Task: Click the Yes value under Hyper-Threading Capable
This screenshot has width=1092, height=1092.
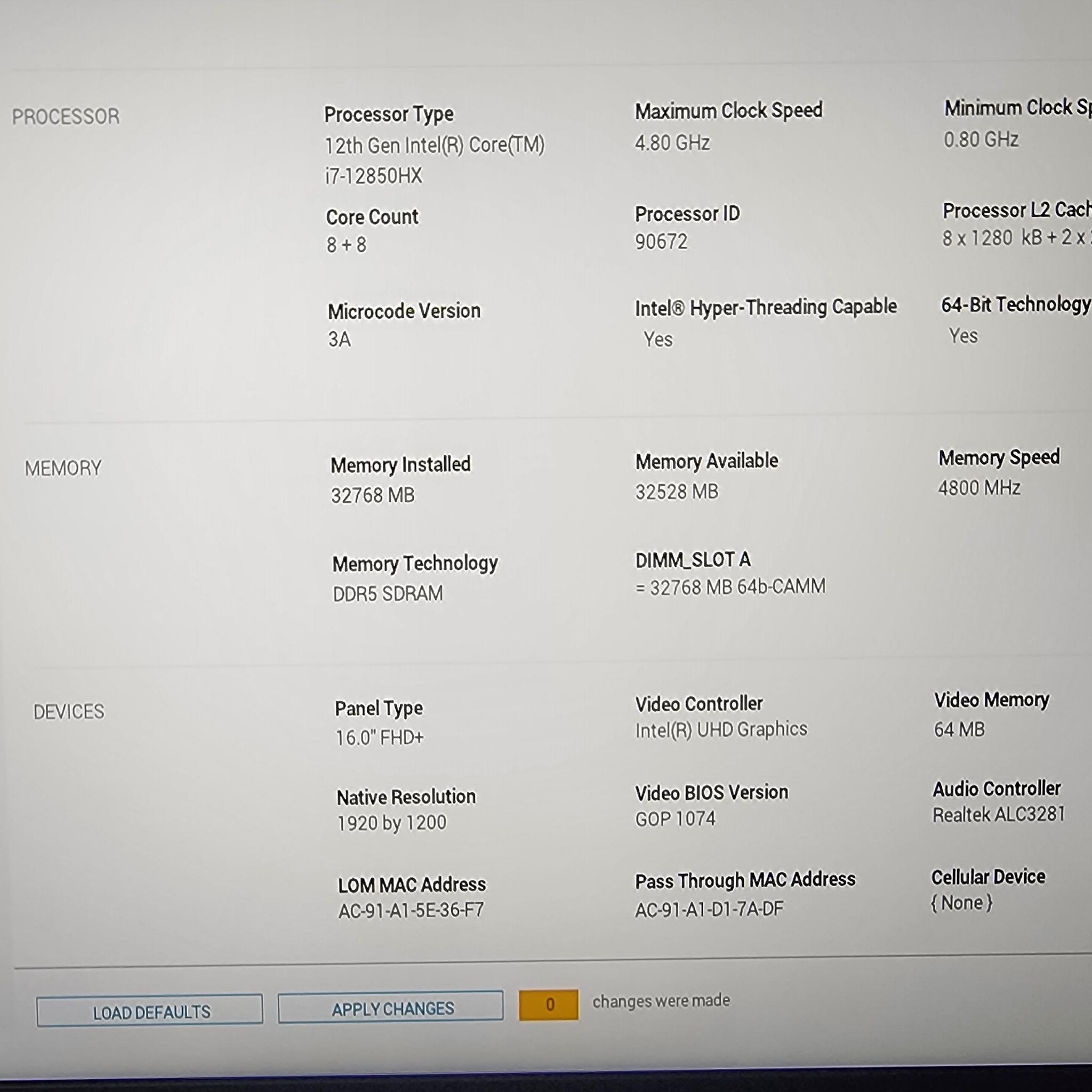Action: [659, 339]
